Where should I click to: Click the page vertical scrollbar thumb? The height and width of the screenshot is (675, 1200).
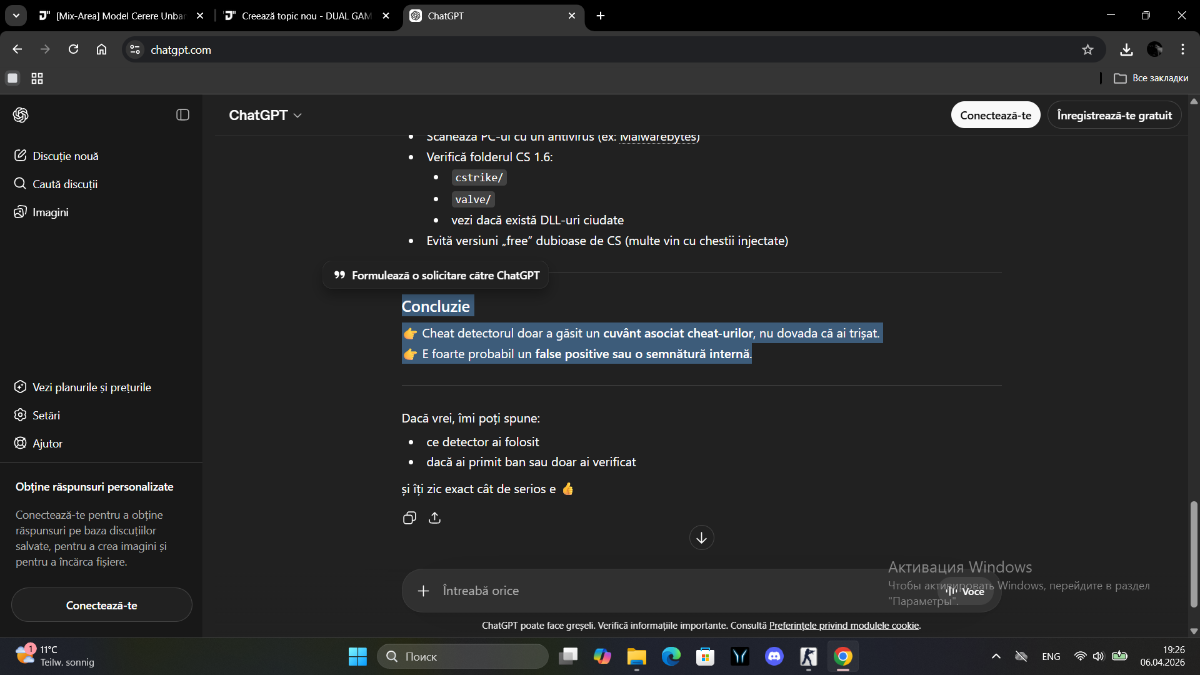(1192, 553)
